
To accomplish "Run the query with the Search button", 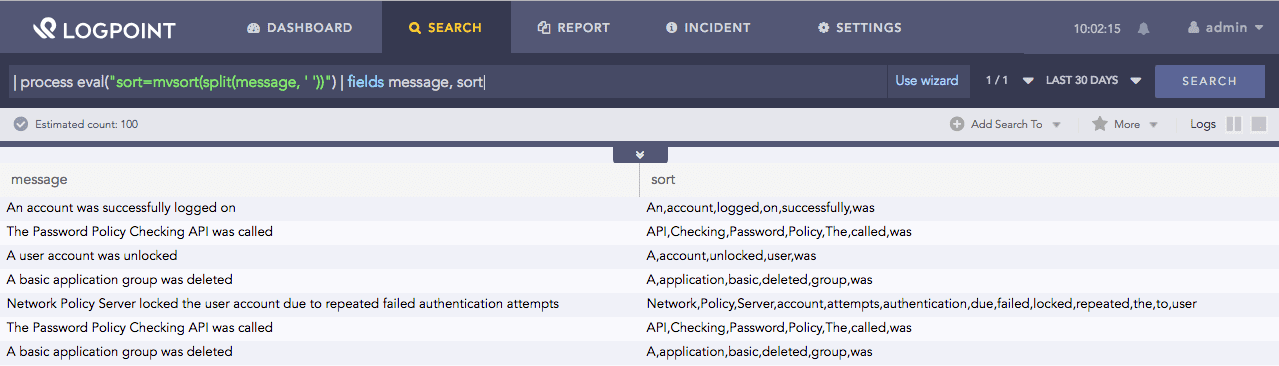I will pyautogui.click(x=1209, y=81).
